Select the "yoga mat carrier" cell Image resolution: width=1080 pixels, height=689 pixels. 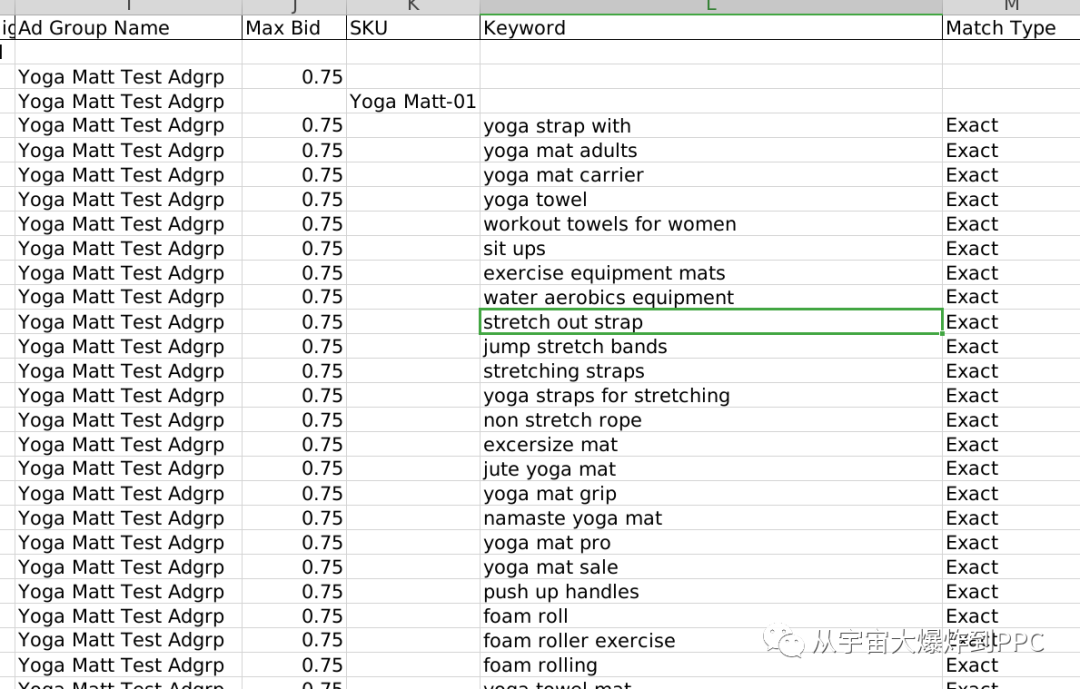[710, 175]
